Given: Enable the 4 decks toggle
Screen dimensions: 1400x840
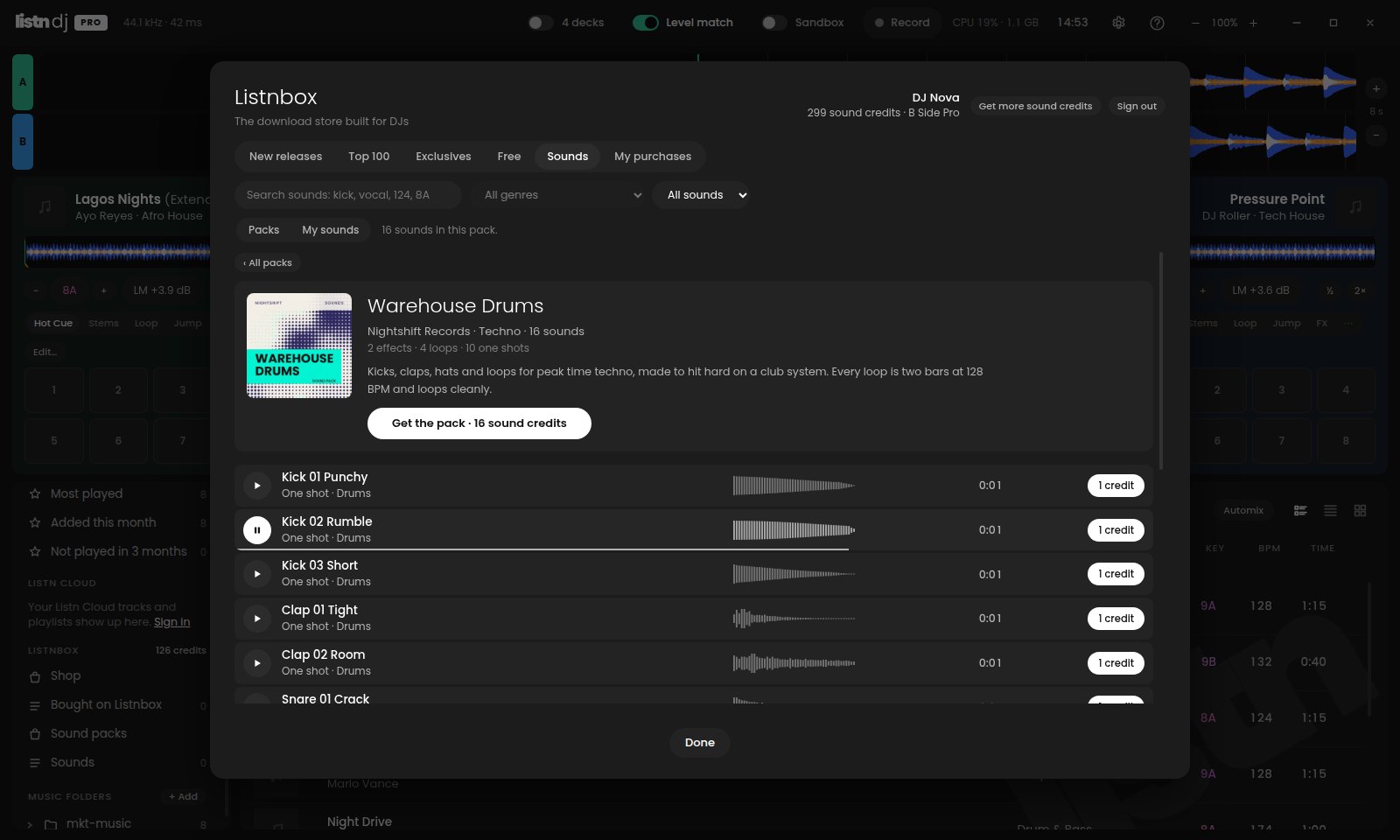Looking at the screenshot, I should [x=540, y=23].
